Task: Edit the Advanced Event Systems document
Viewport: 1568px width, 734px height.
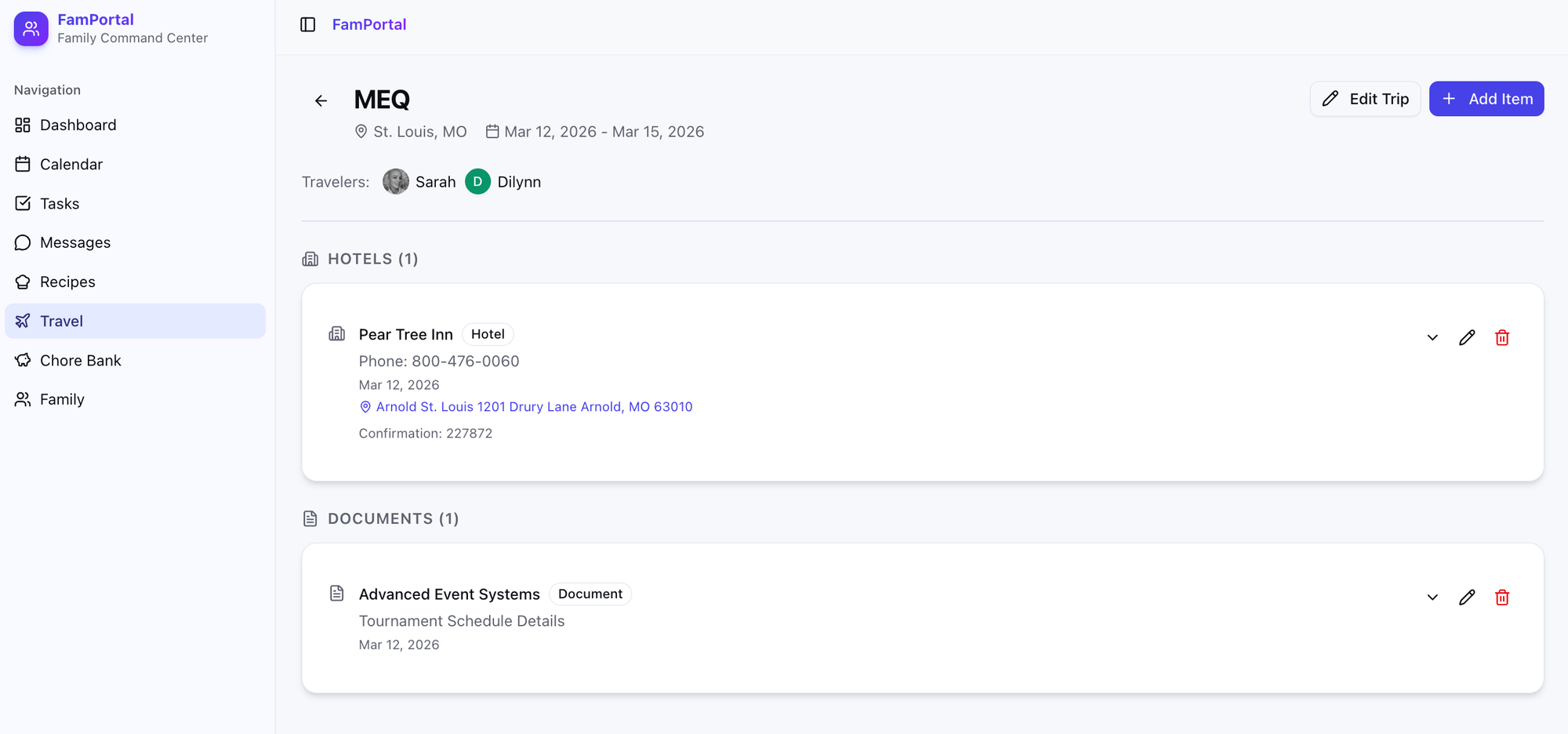Action: [1467, 597]
